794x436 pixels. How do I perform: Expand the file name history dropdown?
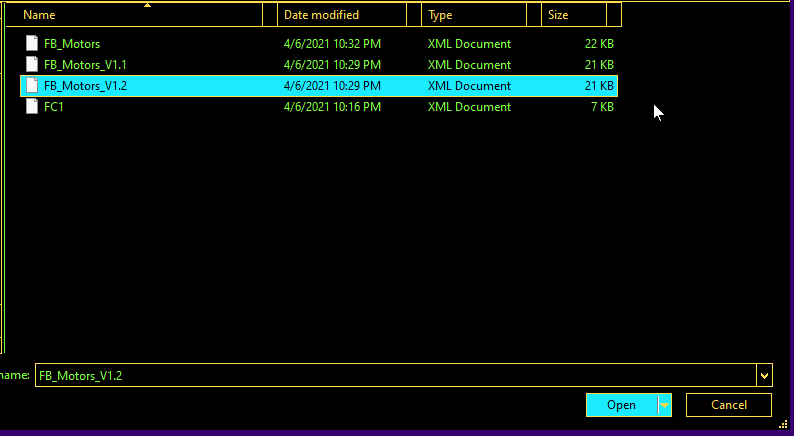point(764,375)
